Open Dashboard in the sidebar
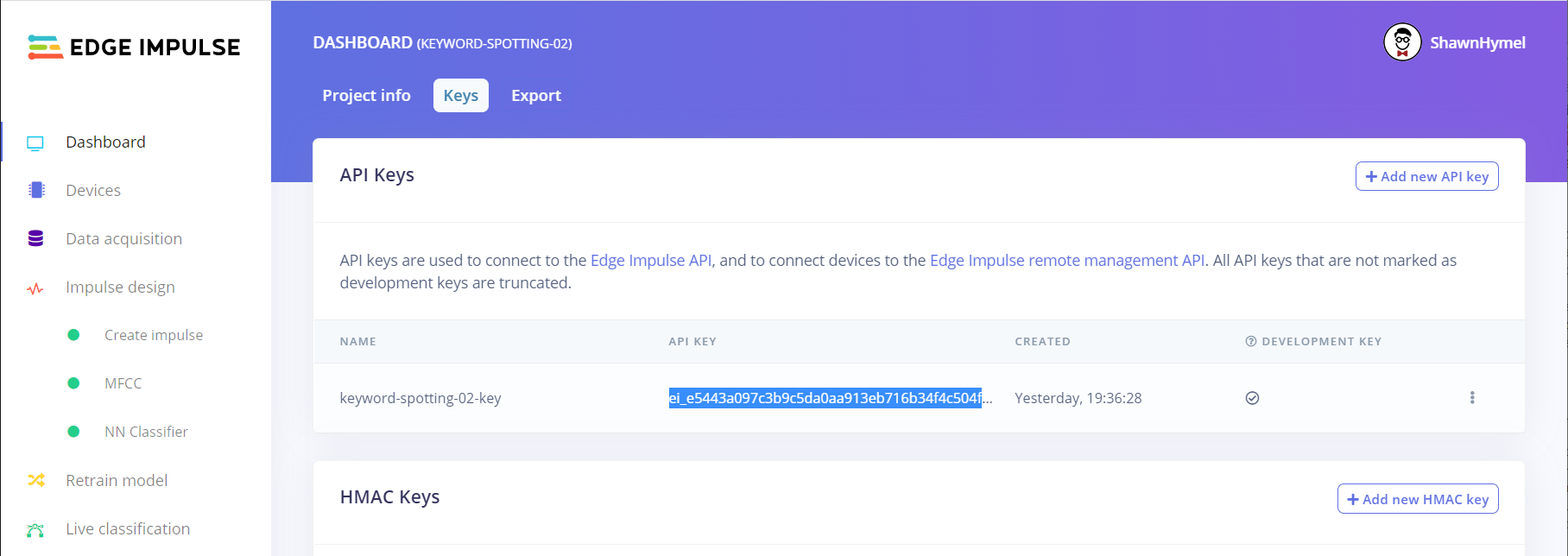This screenshot has width=1568, height=556. pyautogui.click(x=105, y=142)
